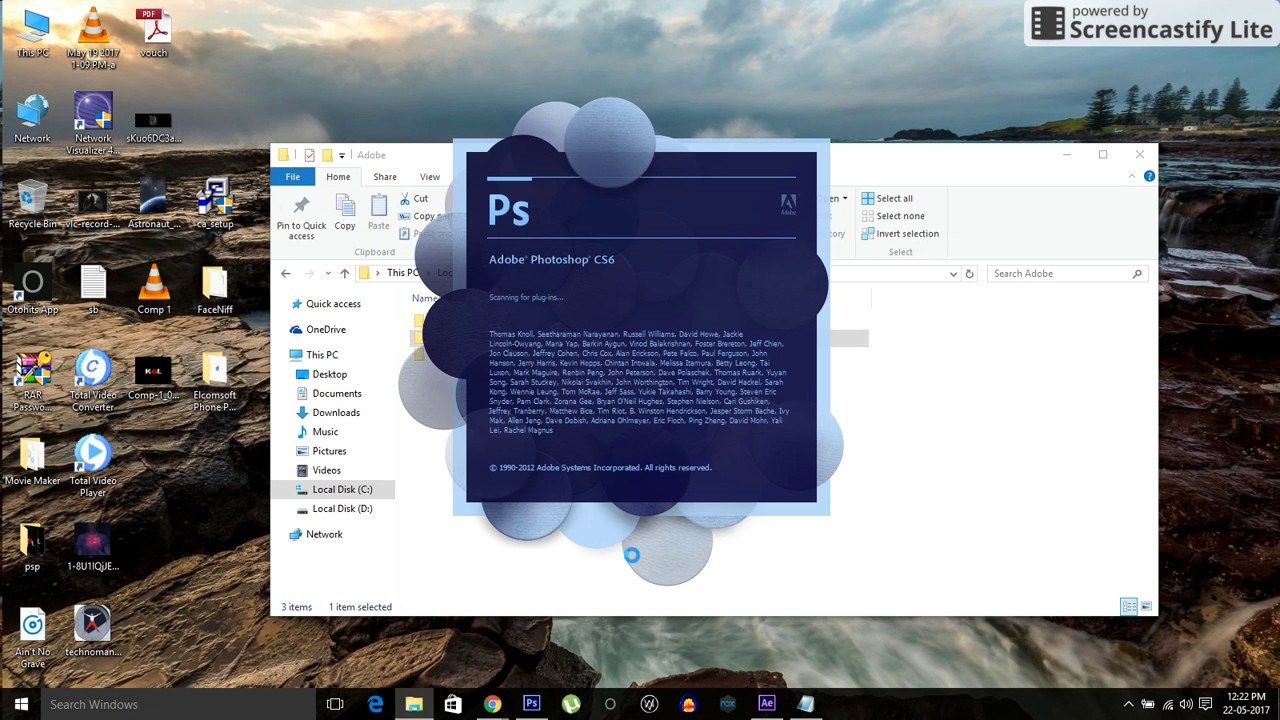Click Properties checkmark icon in title bar

click(x=309, y=155)
